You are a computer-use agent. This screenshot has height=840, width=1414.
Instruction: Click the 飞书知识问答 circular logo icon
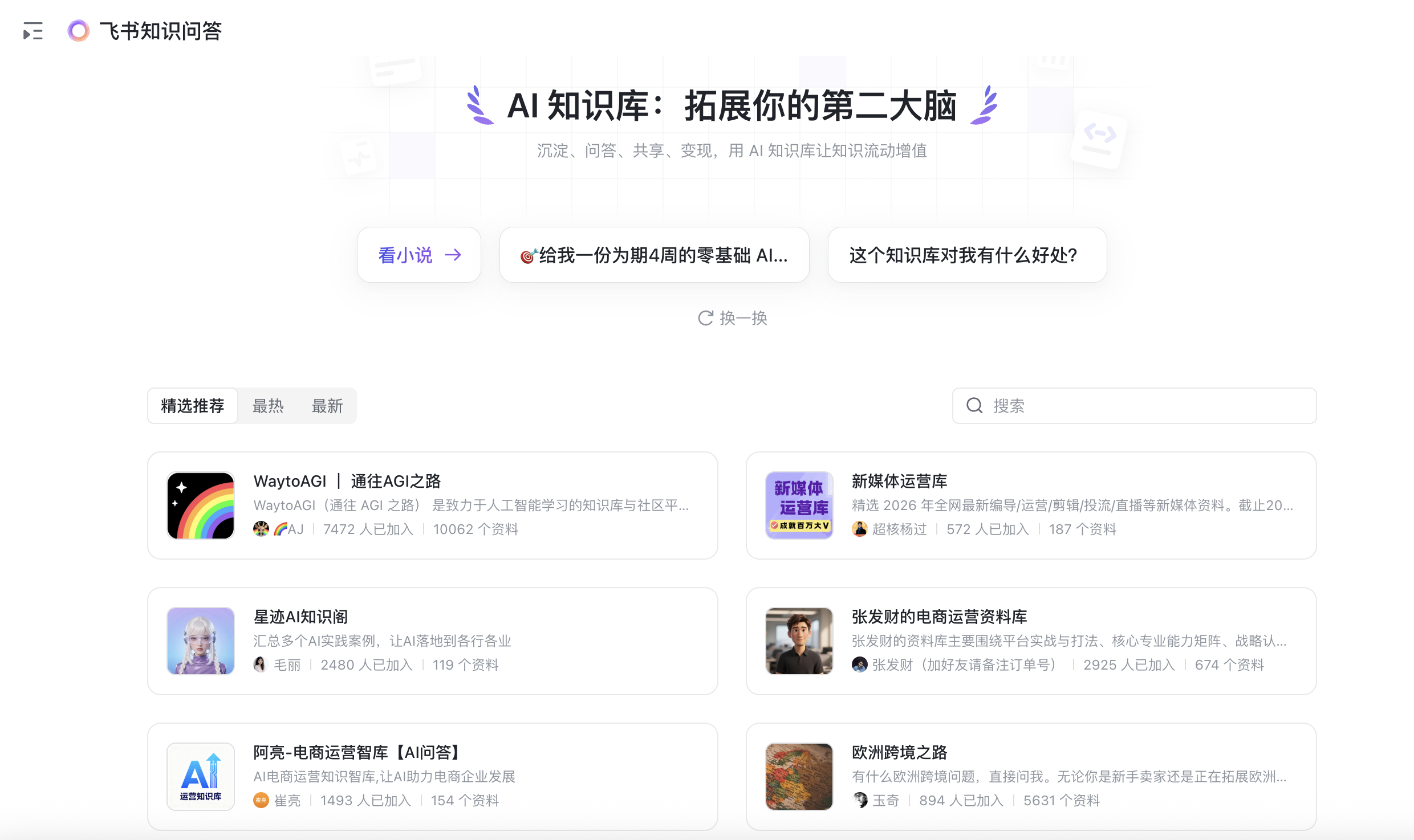(78, 31)
